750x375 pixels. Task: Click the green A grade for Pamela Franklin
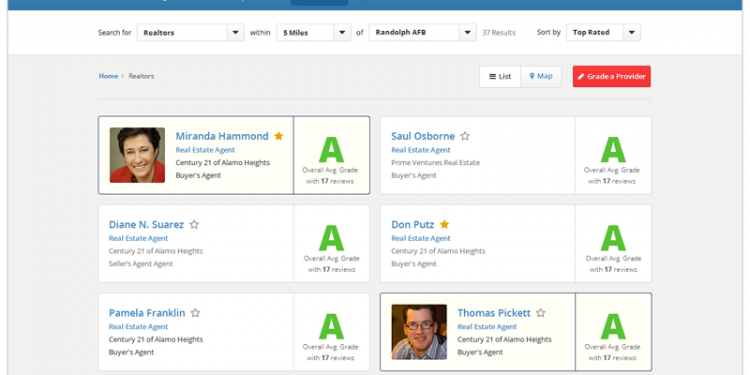331,327
